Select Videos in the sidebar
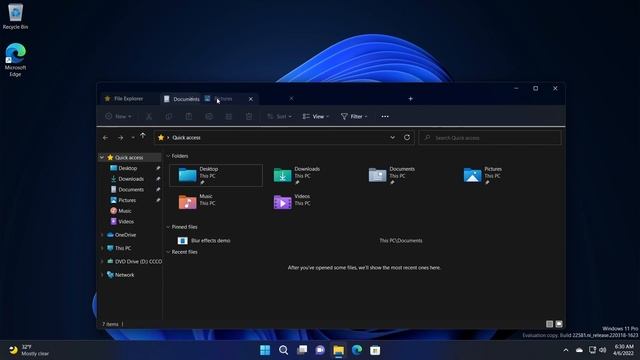This screenshot has width=640, height=360. pos(125,221)
